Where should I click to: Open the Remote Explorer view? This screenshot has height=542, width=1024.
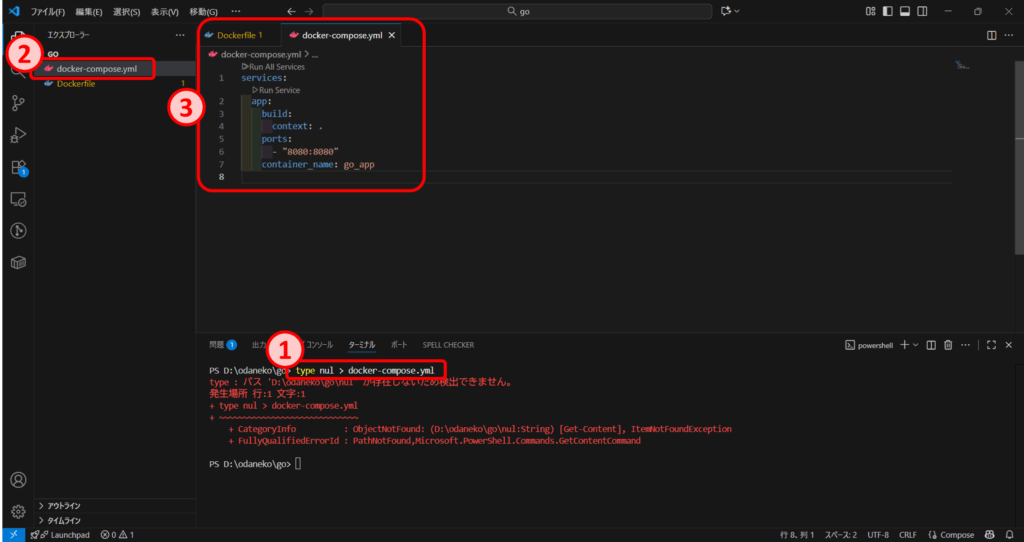tap(18, 199)
